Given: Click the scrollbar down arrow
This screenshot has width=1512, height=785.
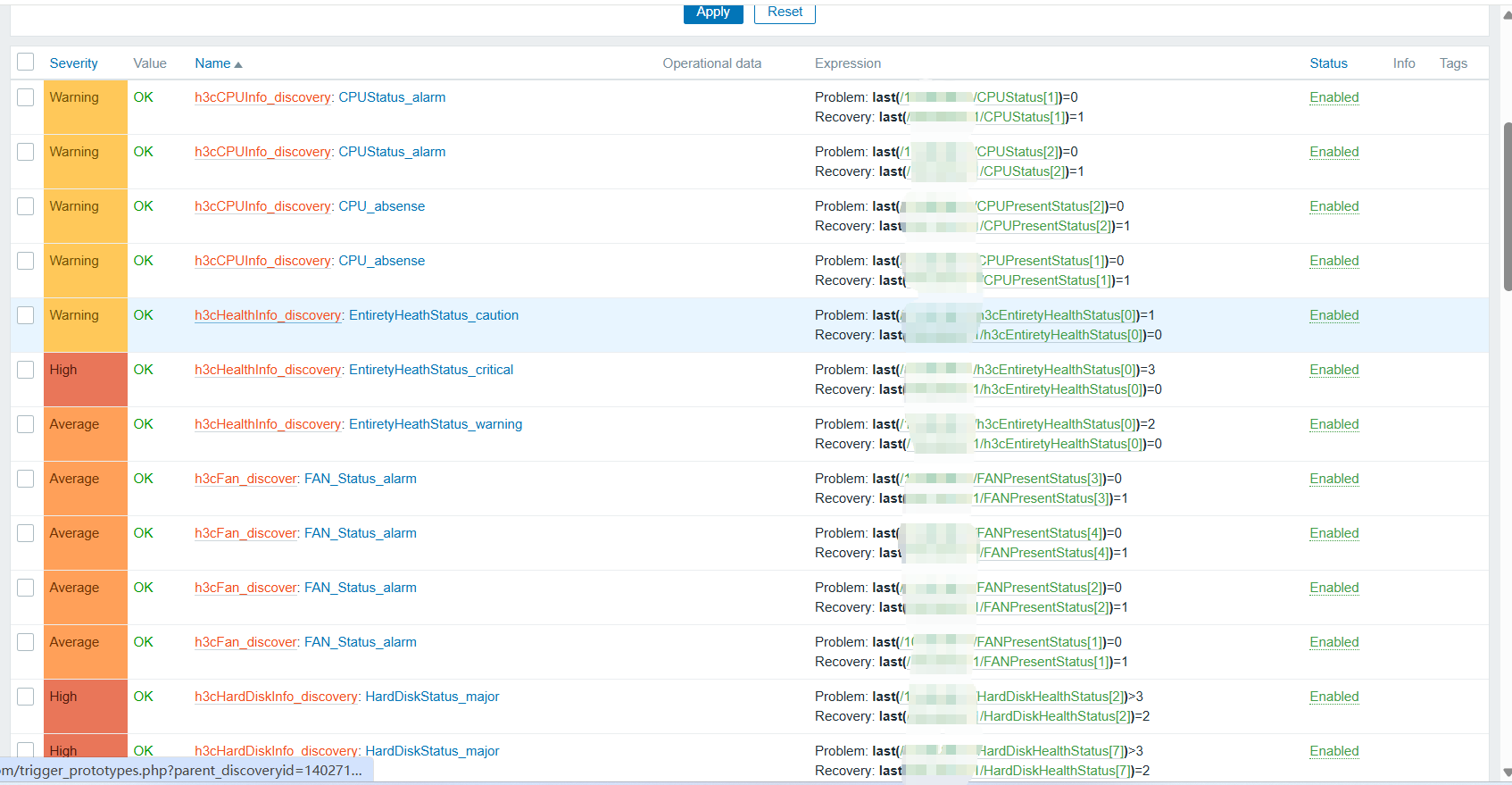Looking at the screenshot, I should pos(1507,772).
